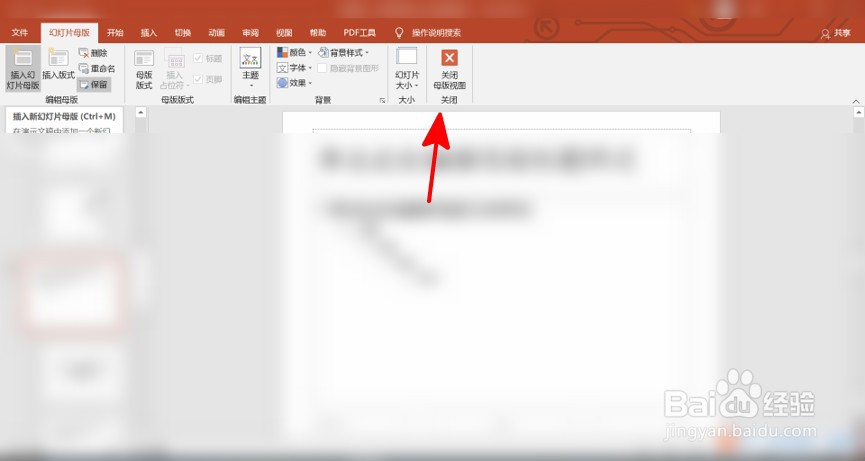Image resolution: width=865 pixels, height=461 pixels.
Task: Switch to the Help (帮助) tab
Action: [318, 33]
